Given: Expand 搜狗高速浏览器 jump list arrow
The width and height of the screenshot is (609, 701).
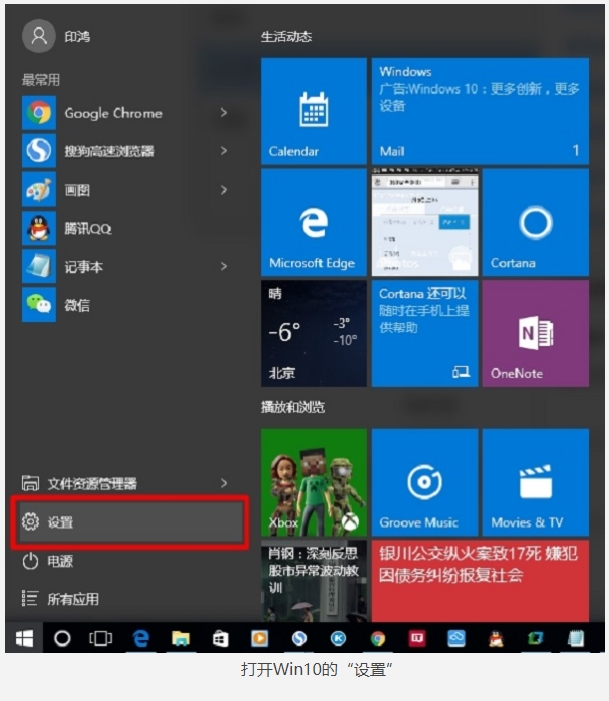Looking at the screenshot, I should 224,151.
